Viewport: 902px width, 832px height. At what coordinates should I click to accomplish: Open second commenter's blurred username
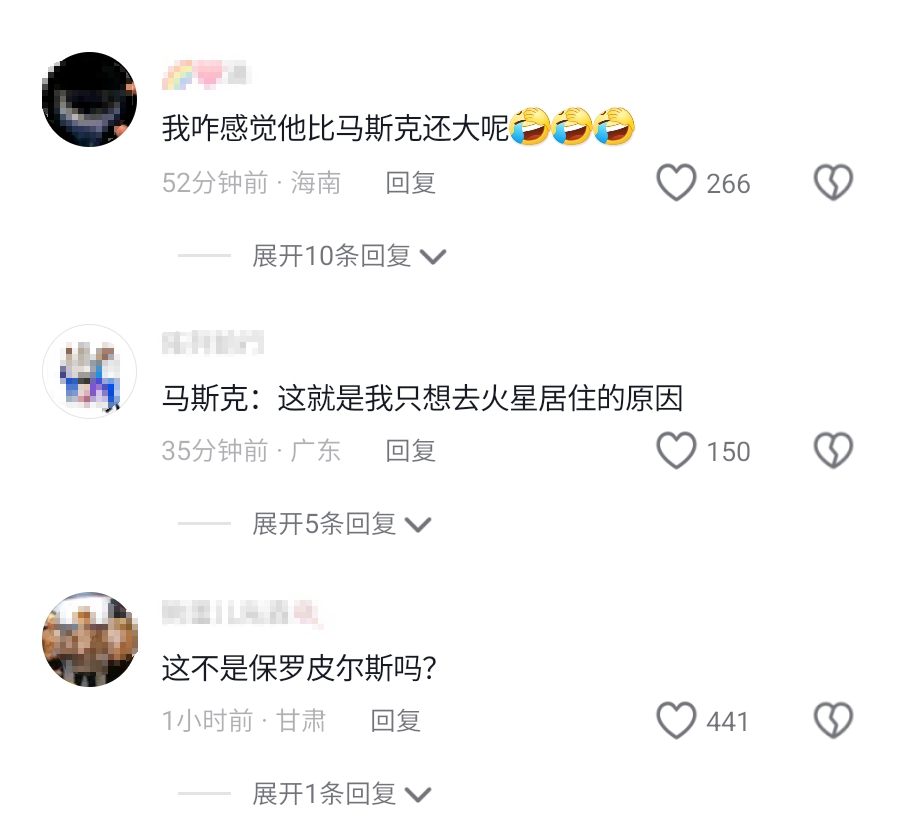[213, 343]
